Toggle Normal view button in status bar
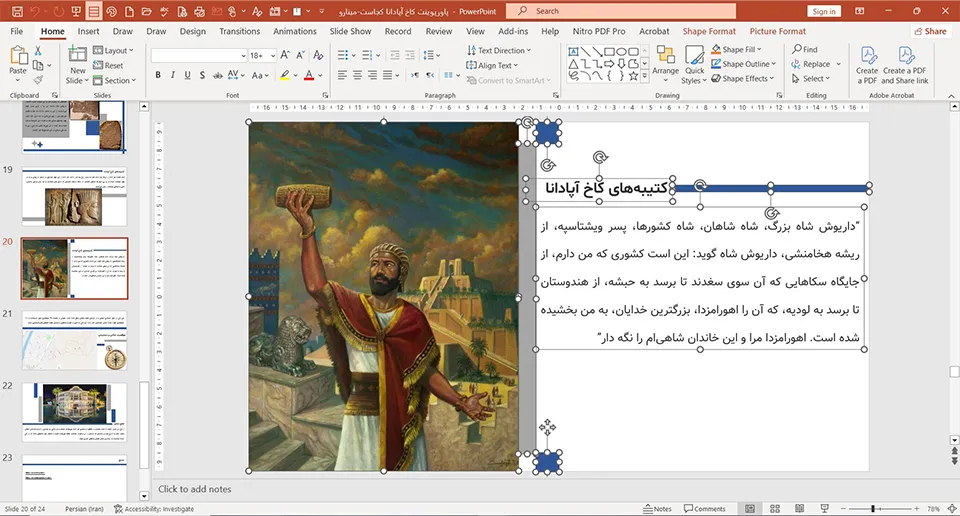 click(750, 509)
